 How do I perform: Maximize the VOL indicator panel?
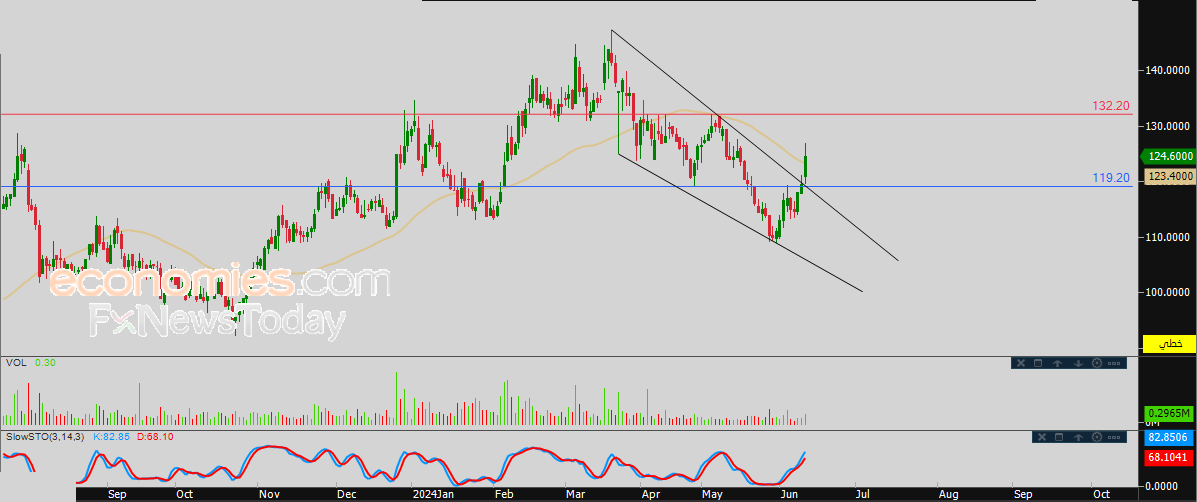[x=1038, y=363]
